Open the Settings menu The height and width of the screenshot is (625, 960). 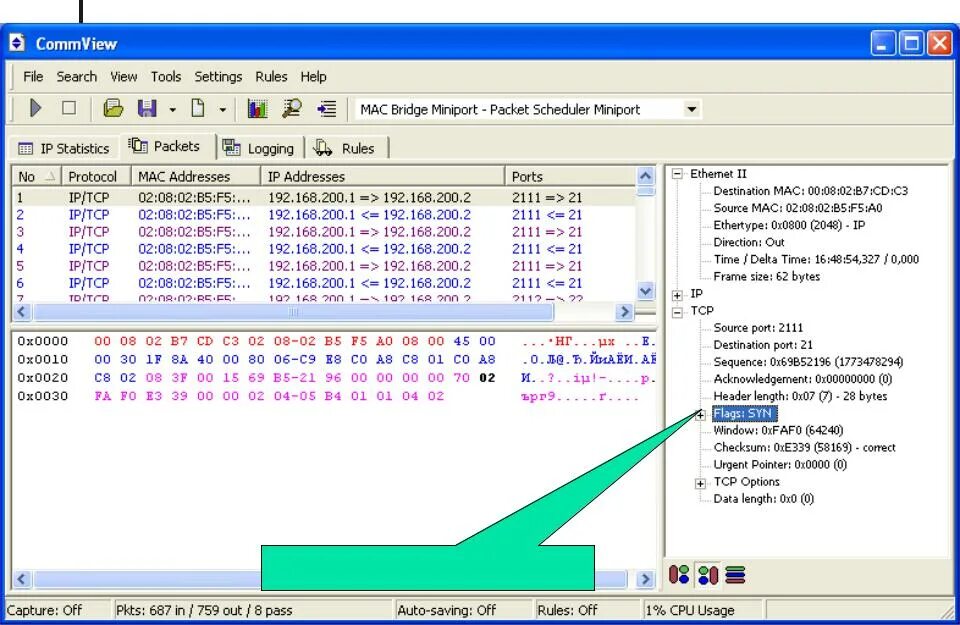[218, 77]
